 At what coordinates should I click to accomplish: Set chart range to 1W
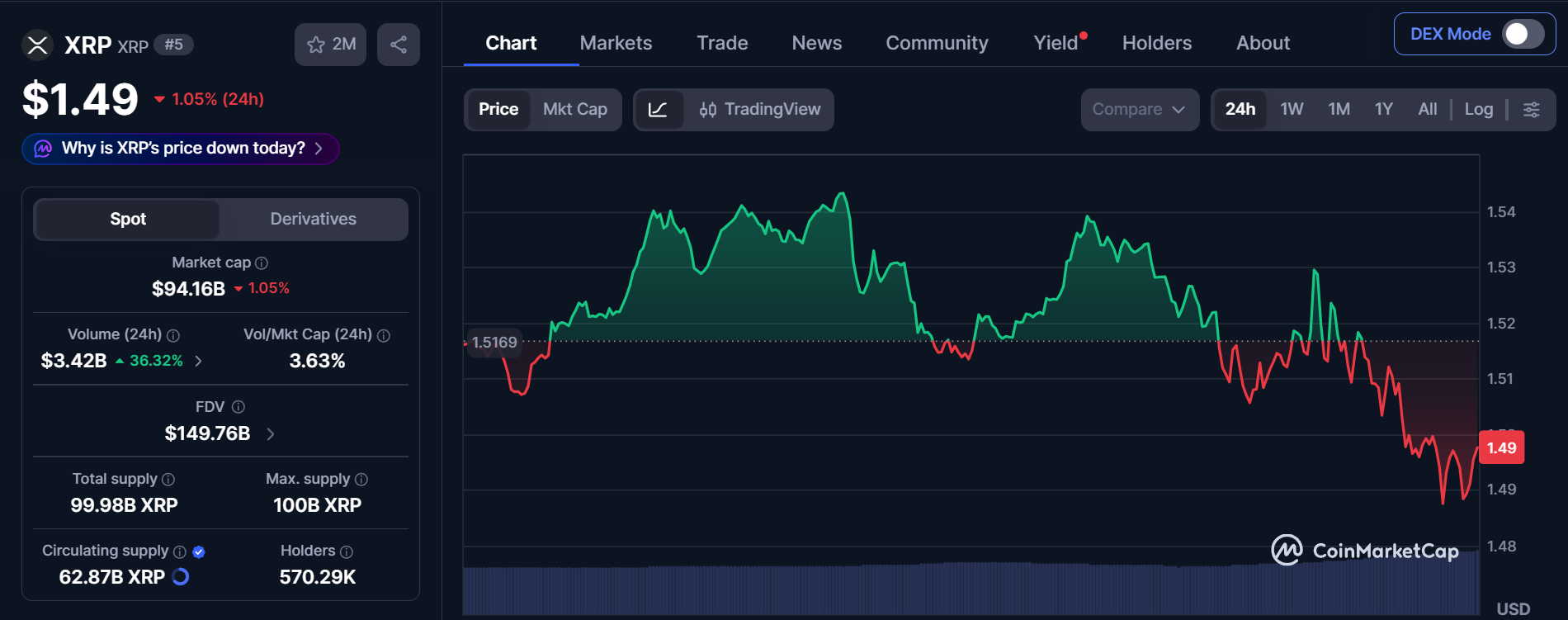point(1292,110)
